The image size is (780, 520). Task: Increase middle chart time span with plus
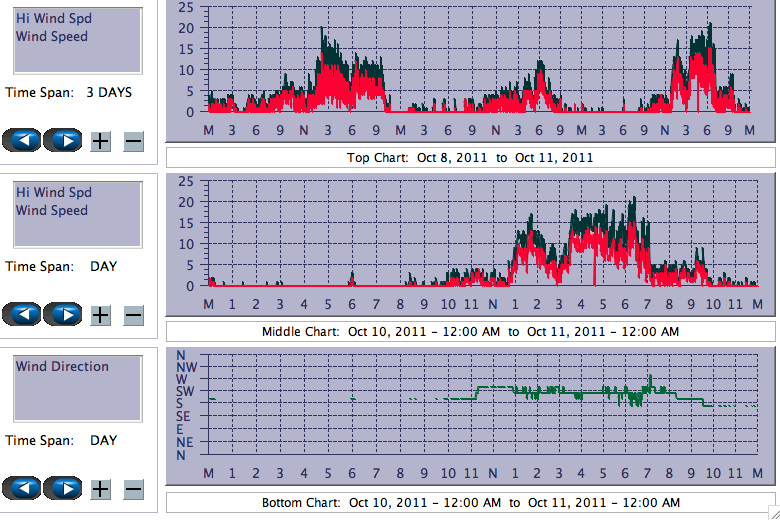100,315
